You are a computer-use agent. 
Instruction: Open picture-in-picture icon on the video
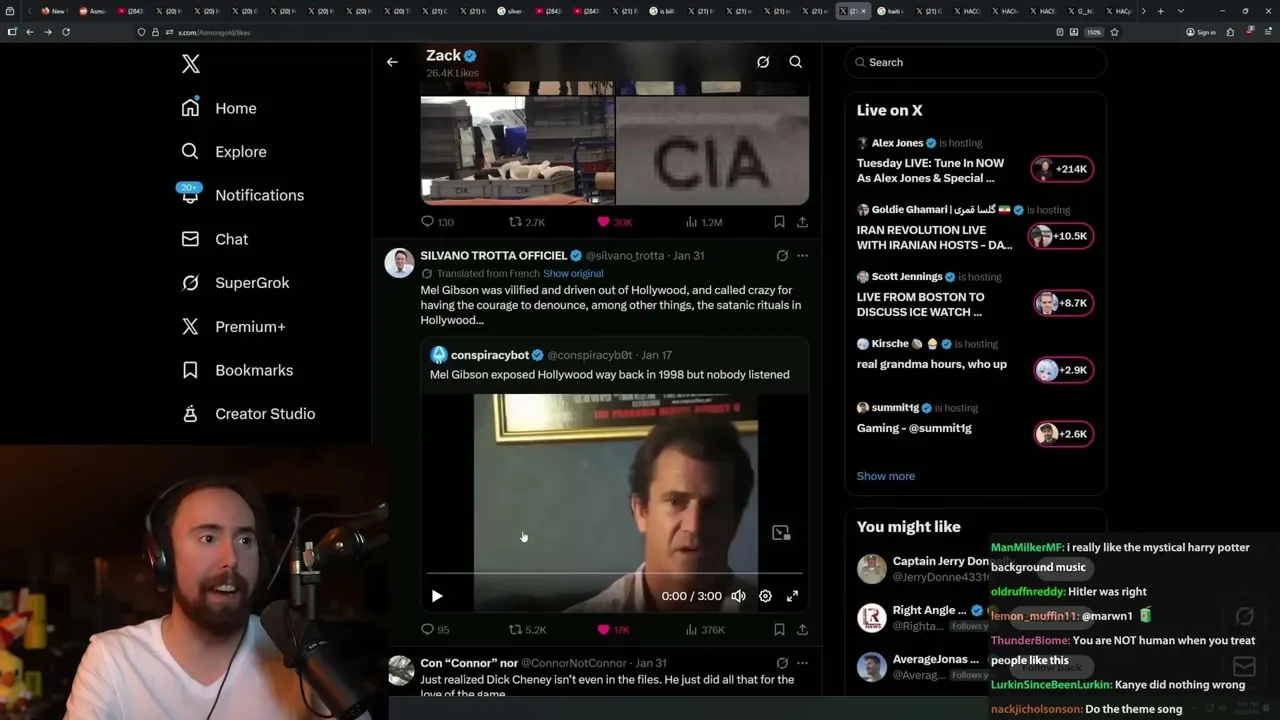(x=781, y=533)
